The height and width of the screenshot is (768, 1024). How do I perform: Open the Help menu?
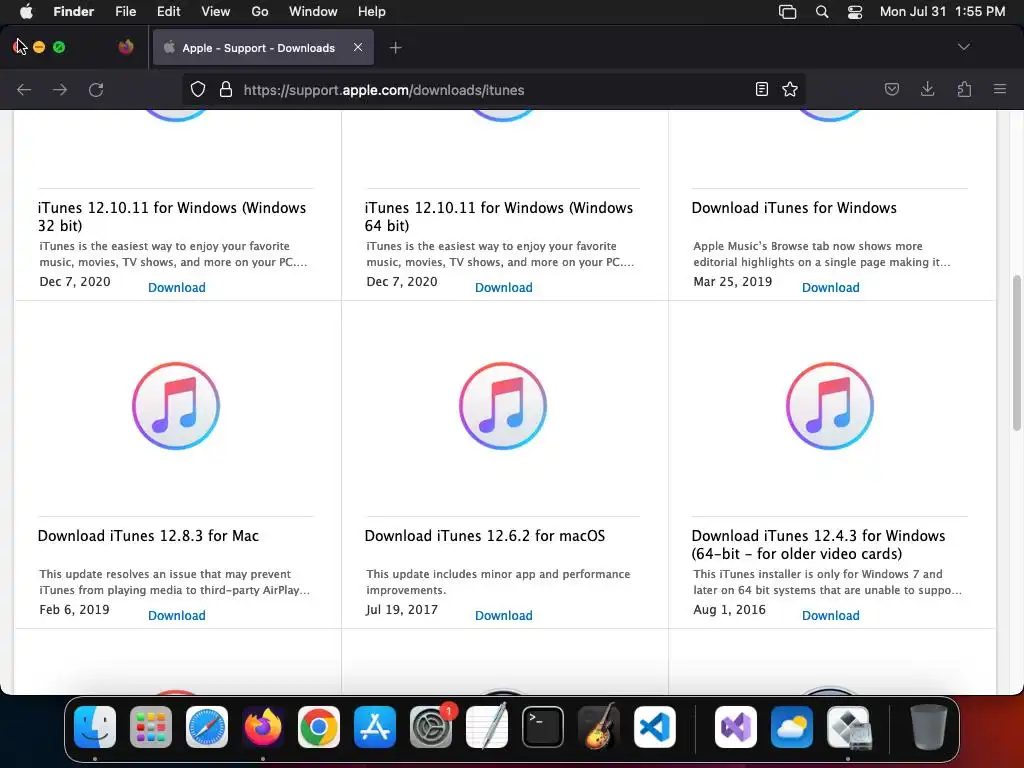coord(372,11)
